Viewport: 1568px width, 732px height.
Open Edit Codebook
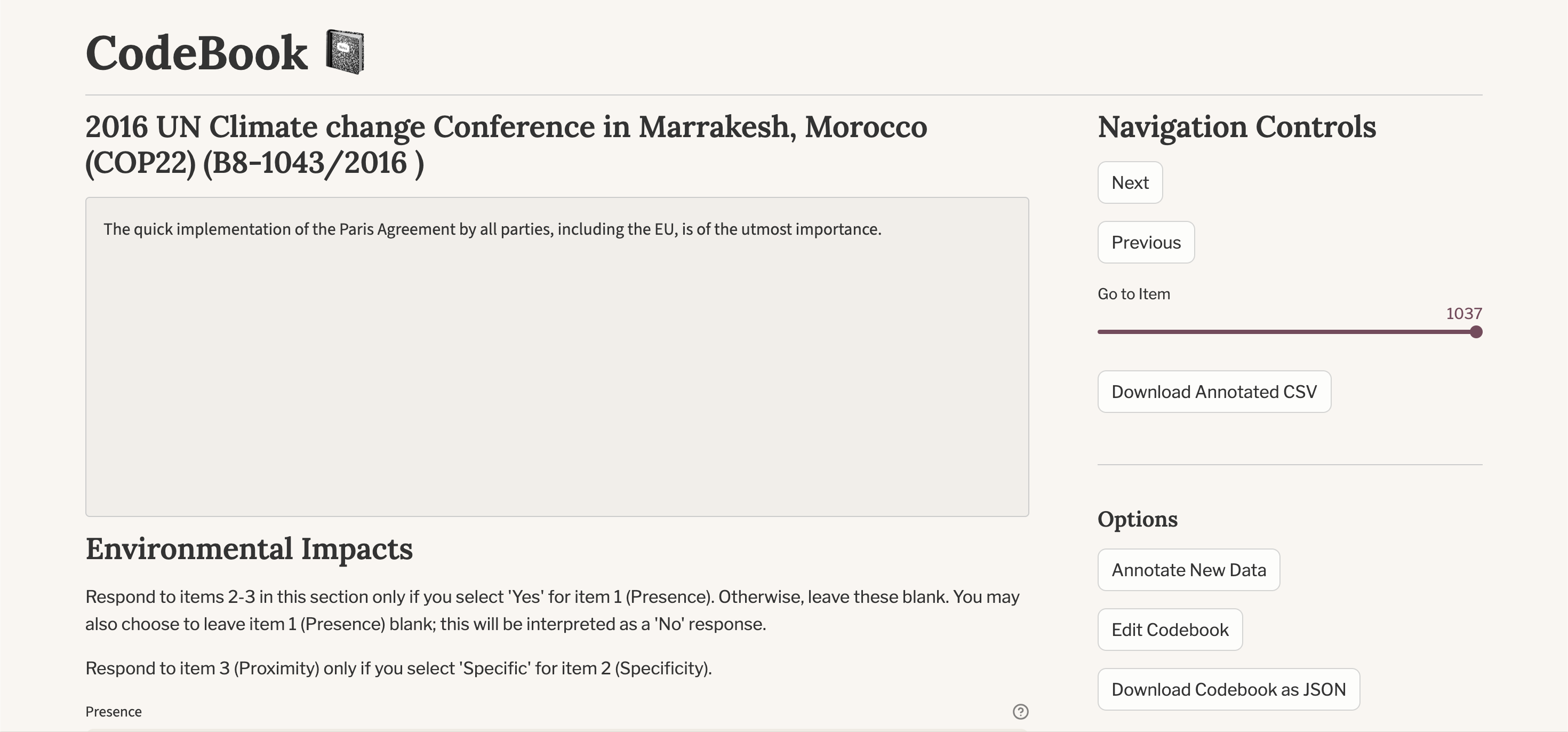[x=1169, y=630]
